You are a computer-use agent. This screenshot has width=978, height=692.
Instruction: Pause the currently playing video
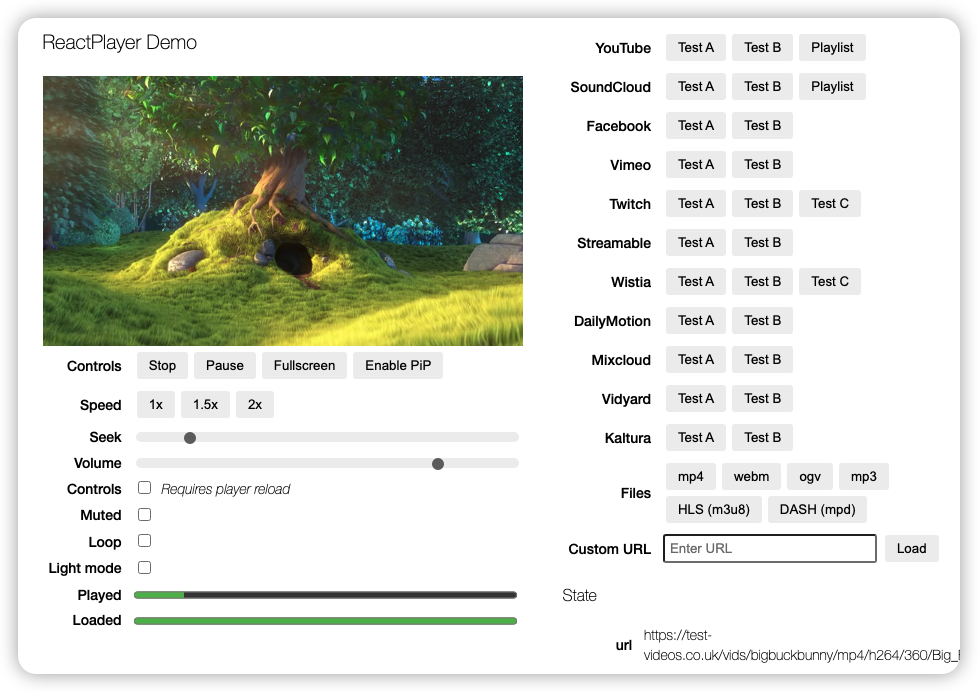224,365
